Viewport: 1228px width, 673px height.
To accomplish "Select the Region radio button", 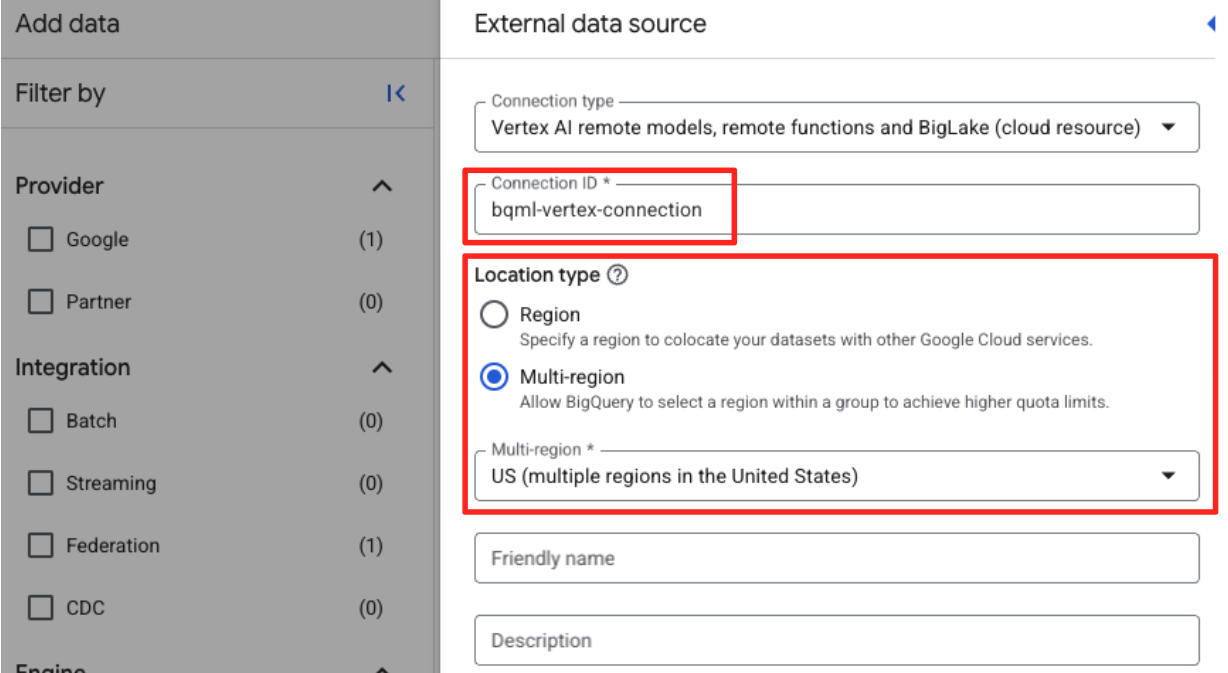I will click(494, 315).
